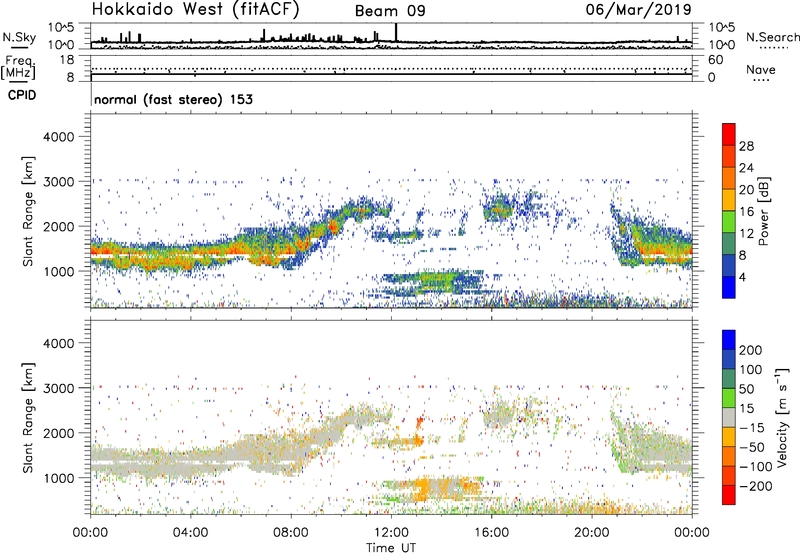Click 'normal (fast stereo) 153' text

click(x=173, y=99)
